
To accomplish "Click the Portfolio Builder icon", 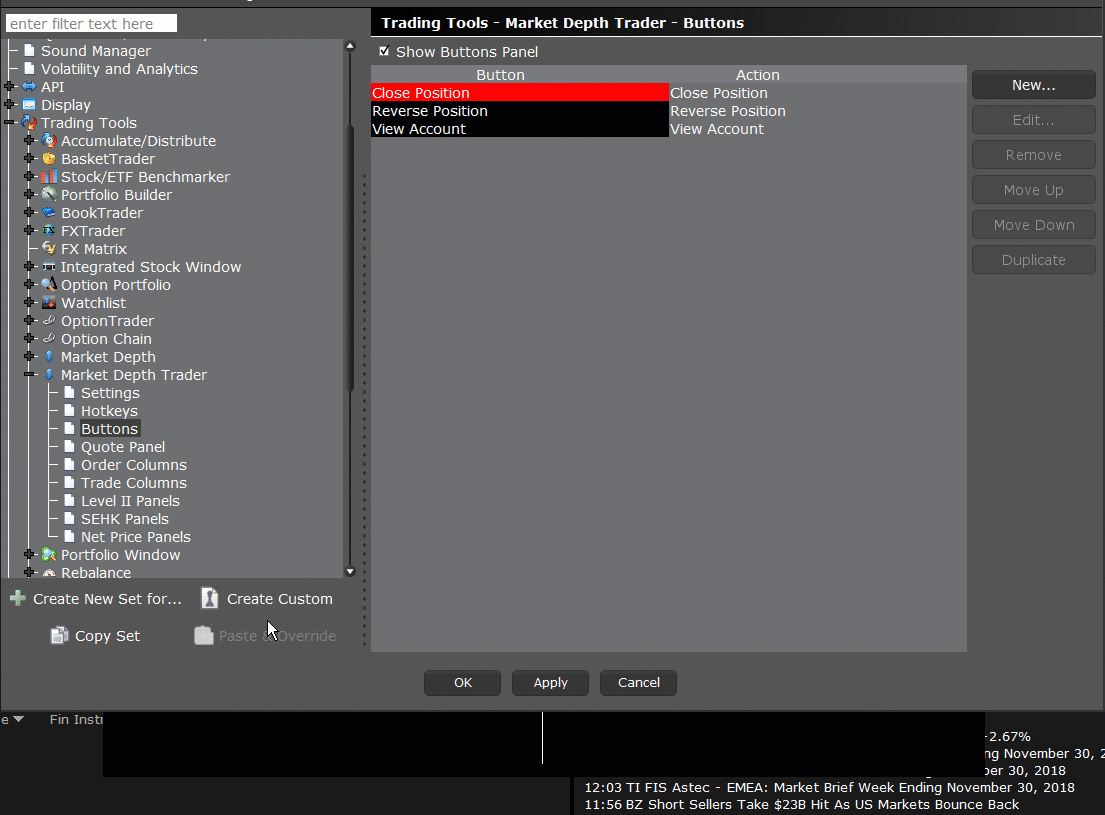I will 49,195.
